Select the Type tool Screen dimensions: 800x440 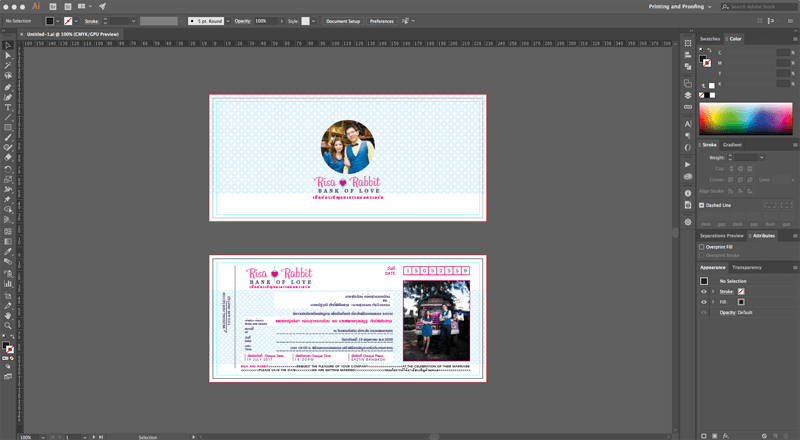(8, 107)
